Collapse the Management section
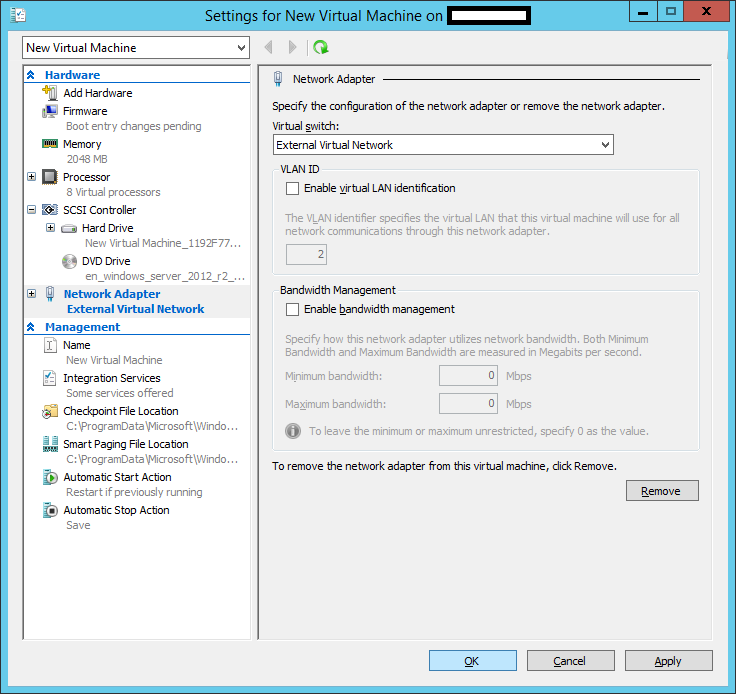This screenshot has height=694, width=736. pyautogui.click(x=31, y=327)
